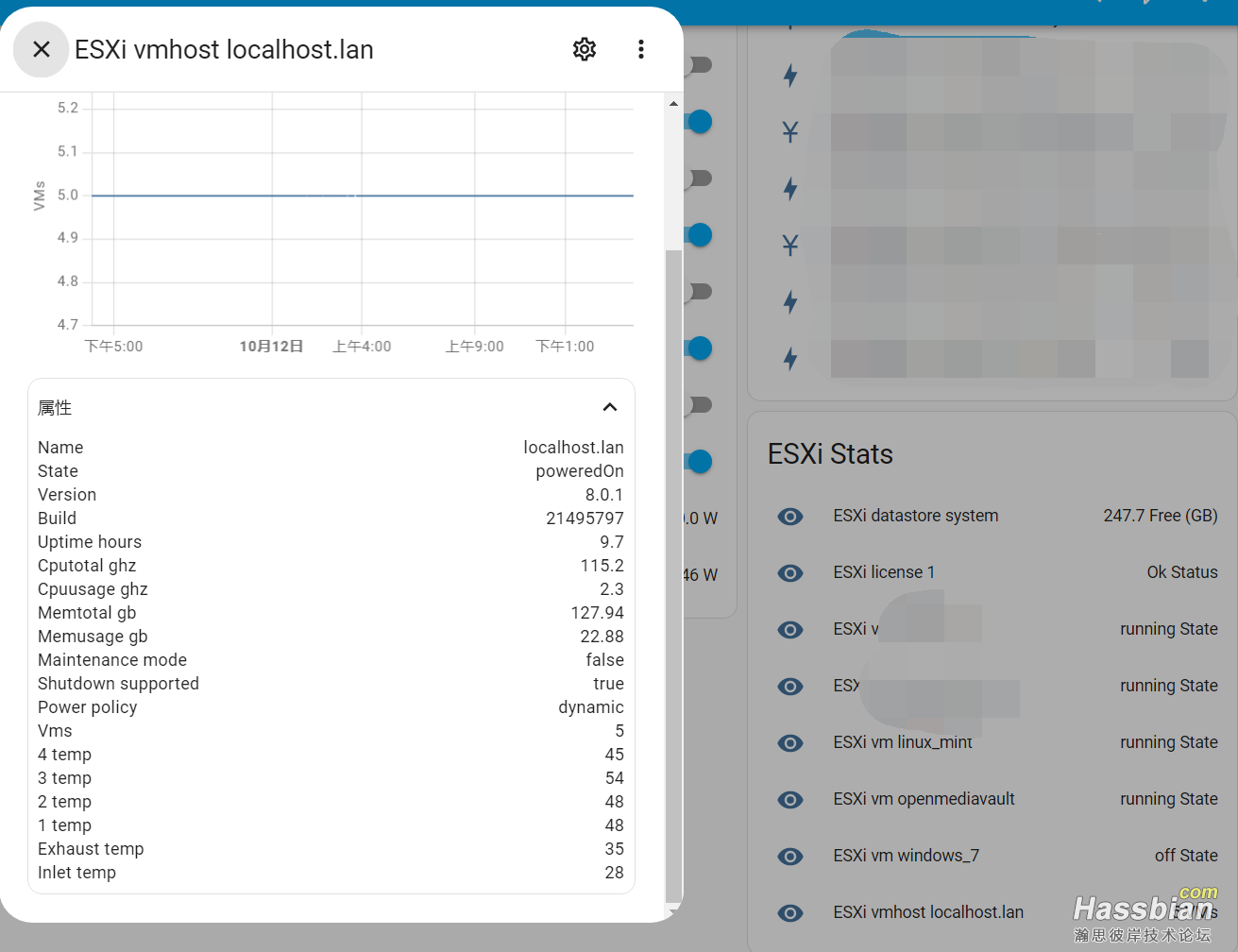The width and height of the screenshot is (1238, 952).
Task: Select the 4 temp value 45
Action: tap(614, 755)
